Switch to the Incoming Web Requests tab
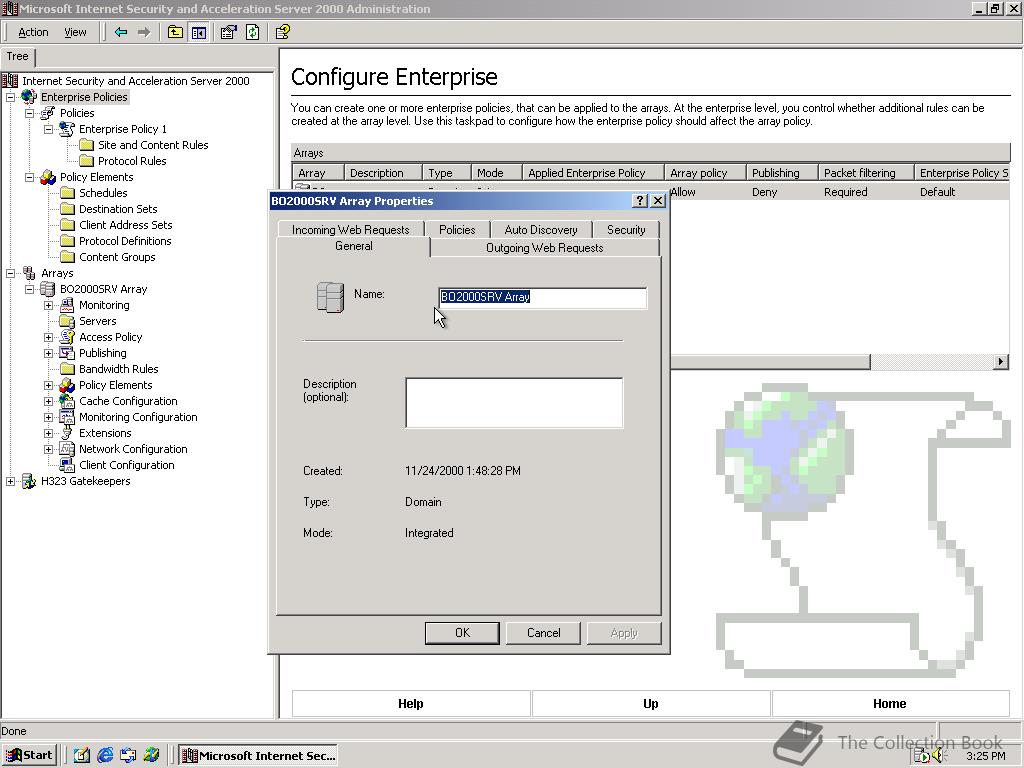Image resolution: width=1024 pixels, height=768 pixels. tap(351, 230)
